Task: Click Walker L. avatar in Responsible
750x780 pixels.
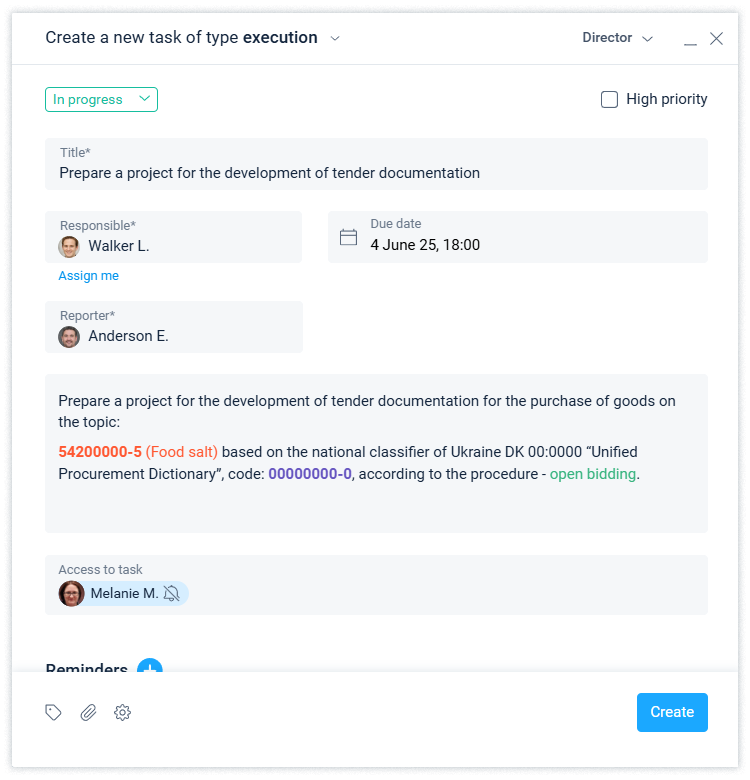Action: [69, 246]
